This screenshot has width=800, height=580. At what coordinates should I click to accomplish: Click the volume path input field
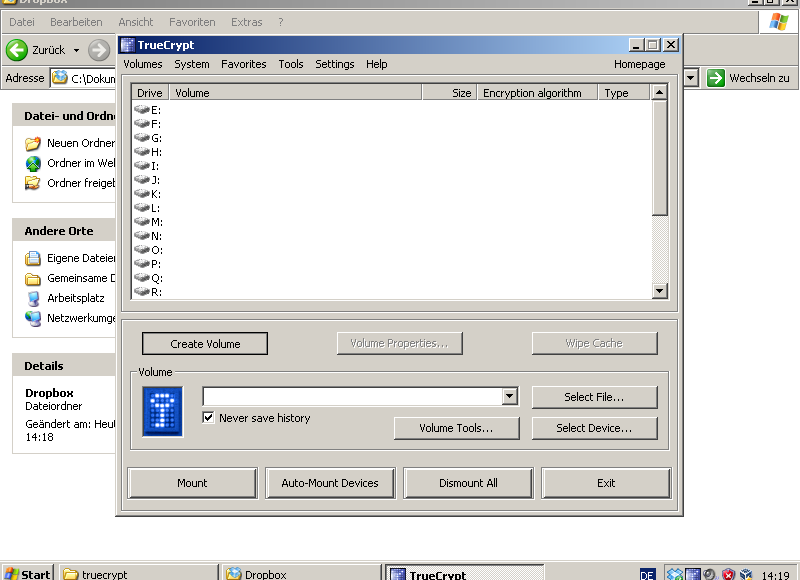[352, 397]
